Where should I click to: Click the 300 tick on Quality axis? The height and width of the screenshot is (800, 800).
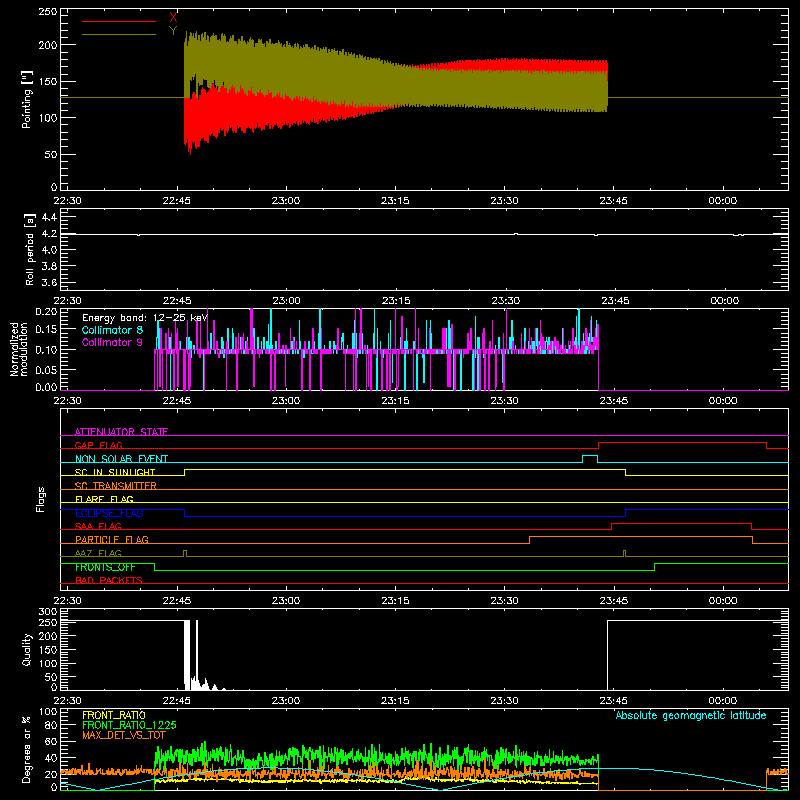48,612
